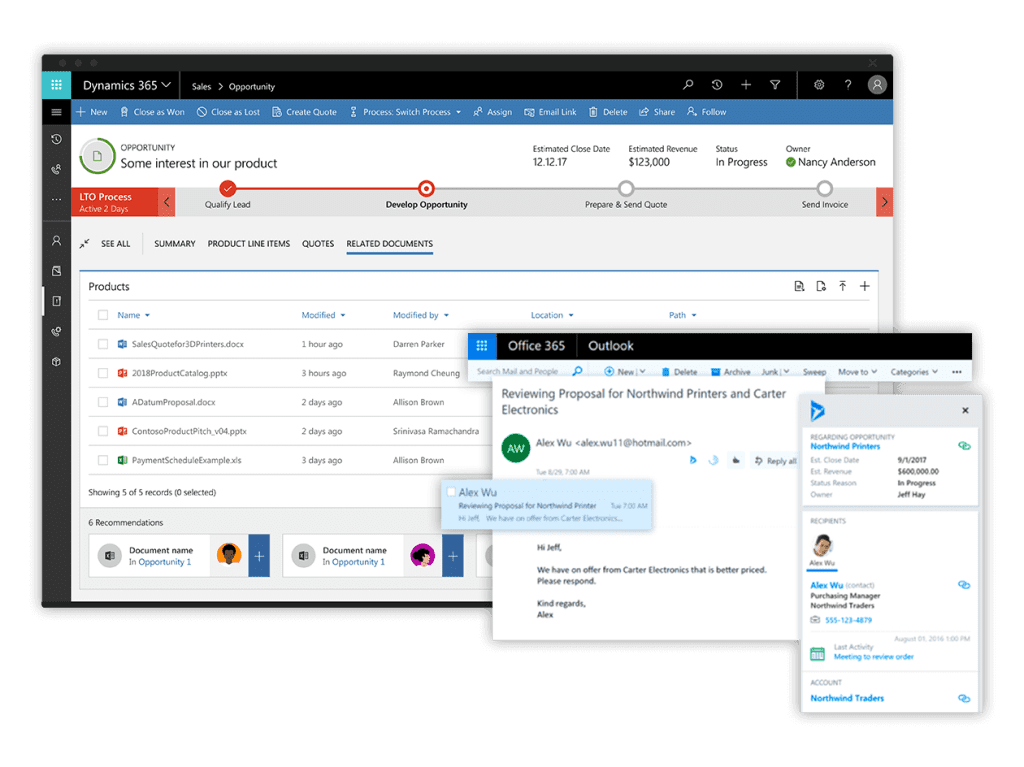Screen dimensions: 1024x767
Task: Click the cube products icon in sidebar
Action: coord(57,361)
